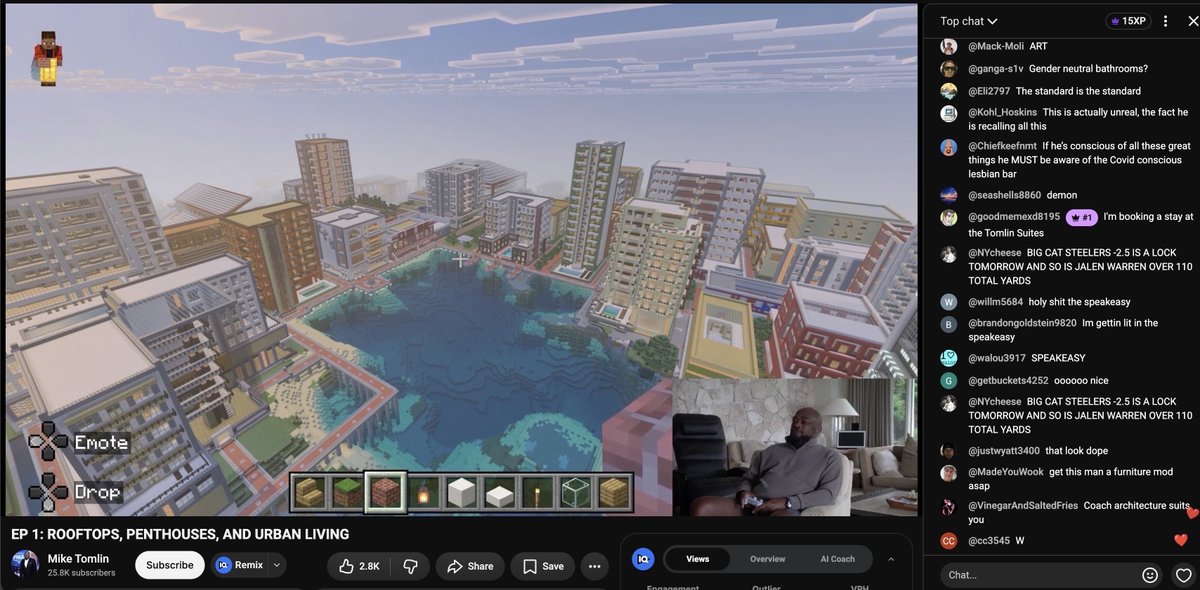1200x590 pixels.
Task: Save the video to a playlist
Action: (x=542, y=566)
